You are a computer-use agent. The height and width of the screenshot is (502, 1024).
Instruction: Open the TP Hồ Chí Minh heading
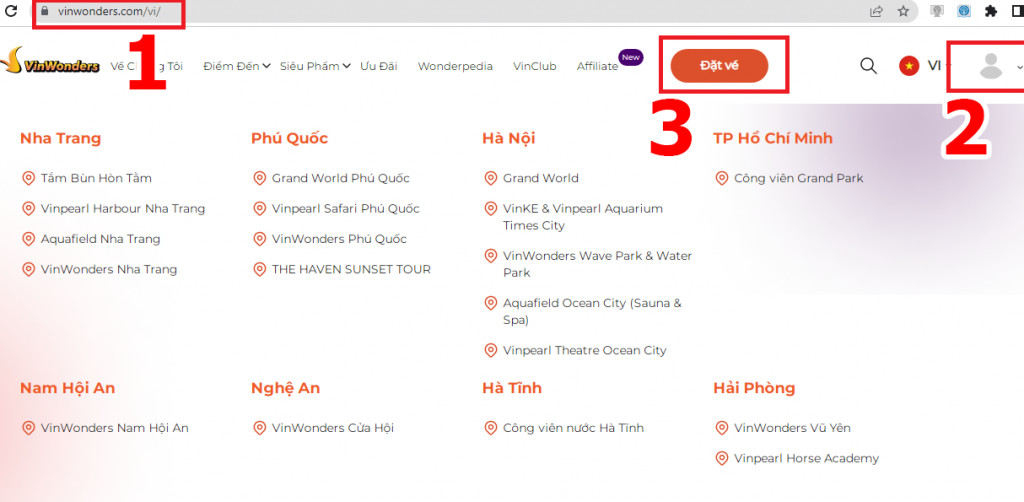click(x=773, y=138)
